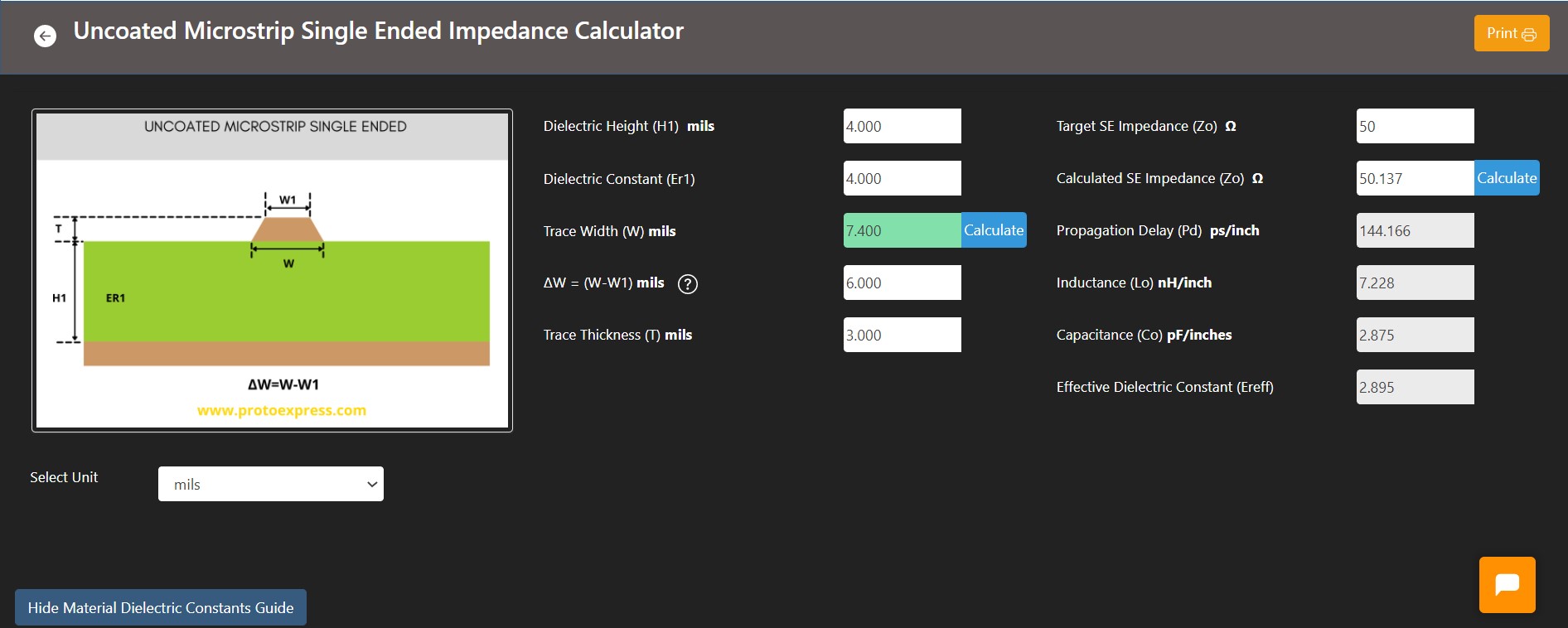
Task: Click the Inductance (Lo) nH/inch label
Action: coord(1134,283)
